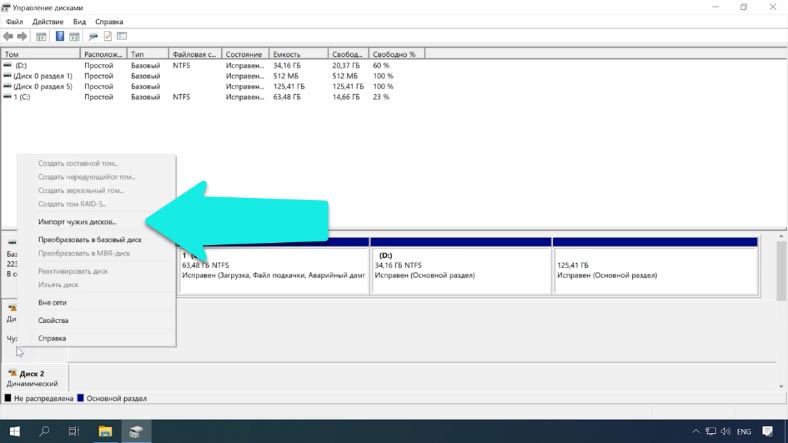
Task: Sort by the Состояние column header
Action: pos(245,54)
